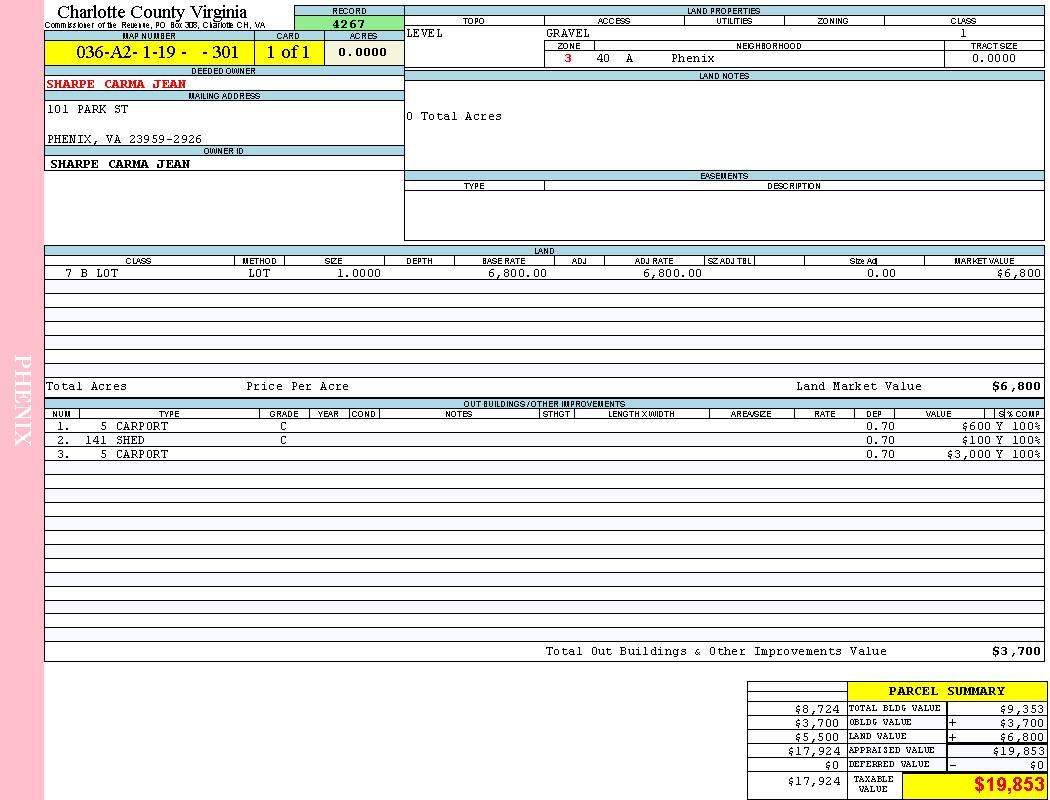The height and width of the screenshot is (800, 1050).
Task: Click the mailing address line 101 PARK ST
Action: 88,109
